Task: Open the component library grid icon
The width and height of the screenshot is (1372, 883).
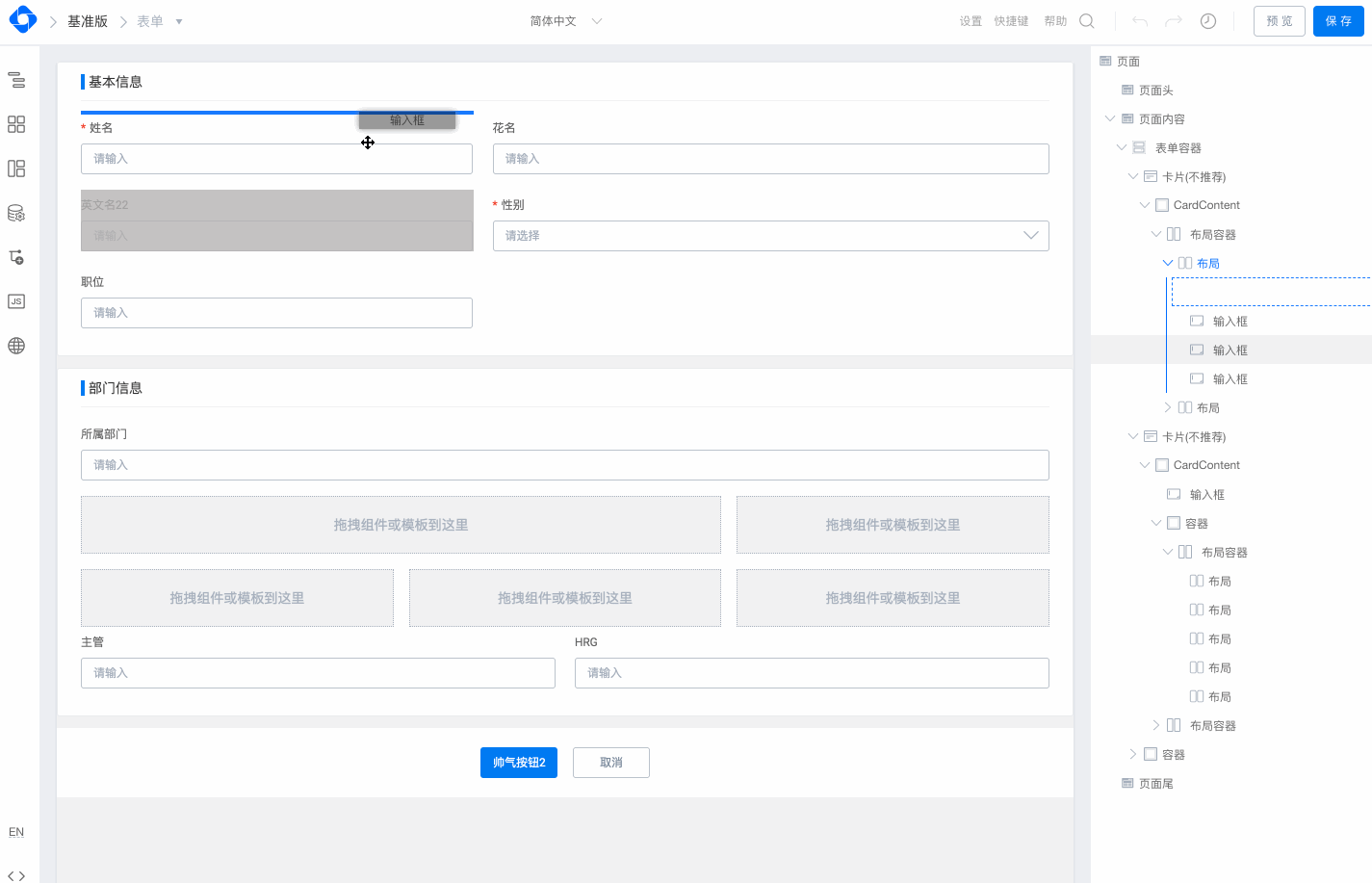Action: (x=16, y=124)
